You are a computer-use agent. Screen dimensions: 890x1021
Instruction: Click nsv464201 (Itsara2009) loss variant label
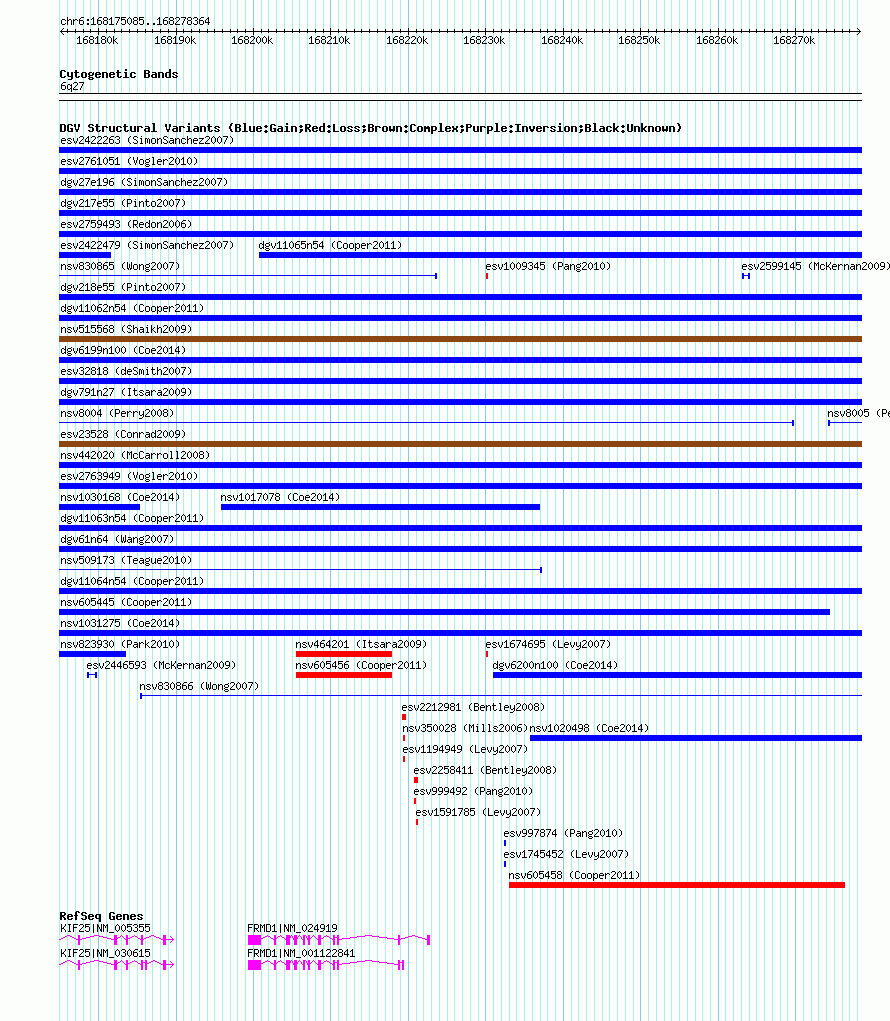[x=361, y=644]
